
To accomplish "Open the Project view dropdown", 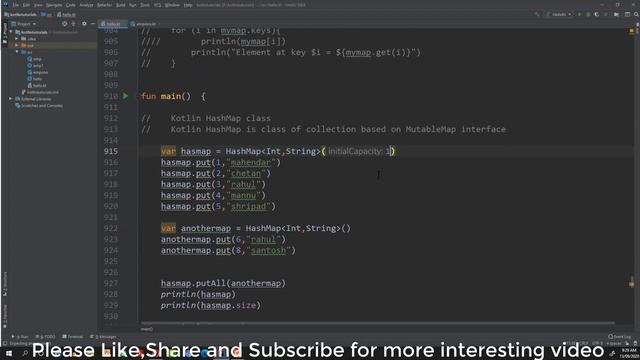I will (24, 24).
